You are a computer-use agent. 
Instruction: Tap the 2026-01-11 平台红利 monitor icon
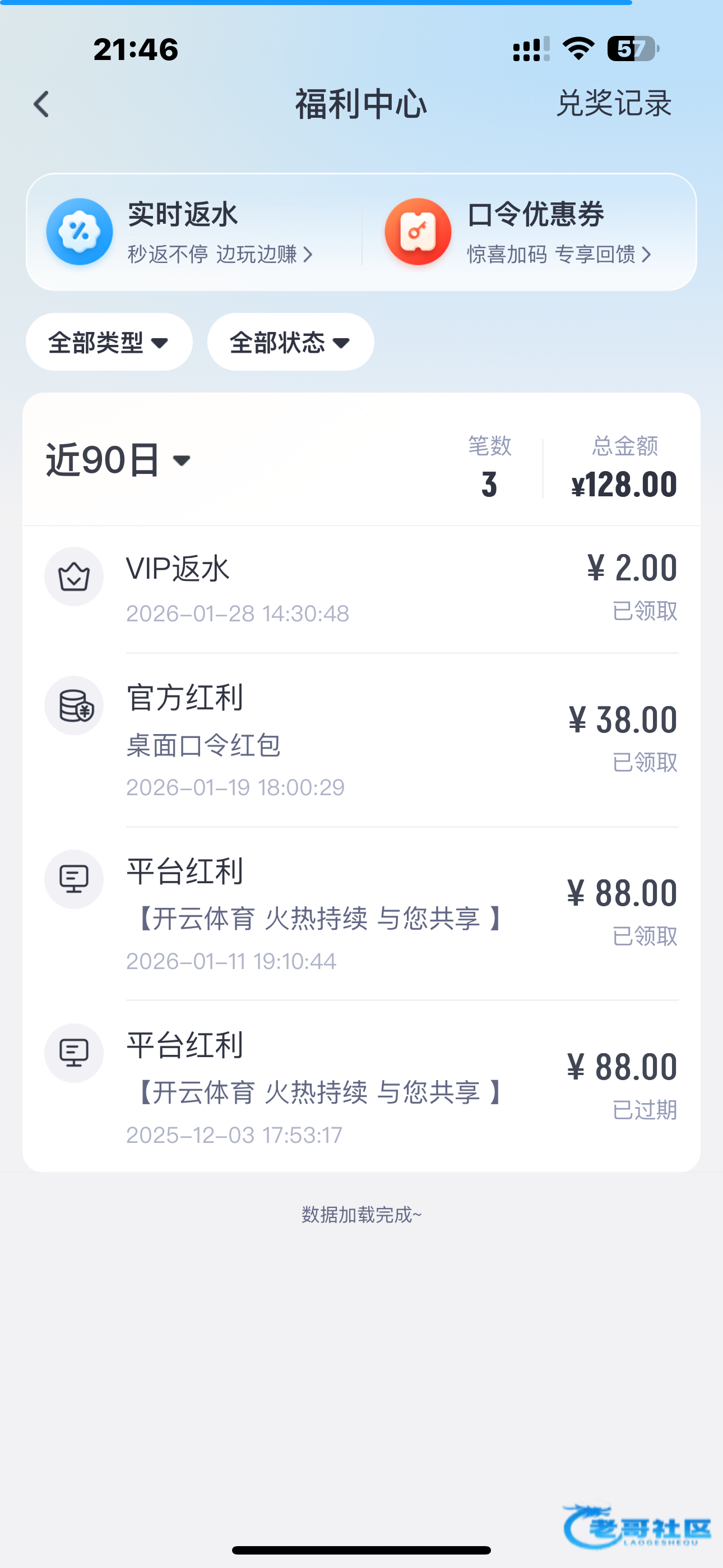(x=73, y=879)
